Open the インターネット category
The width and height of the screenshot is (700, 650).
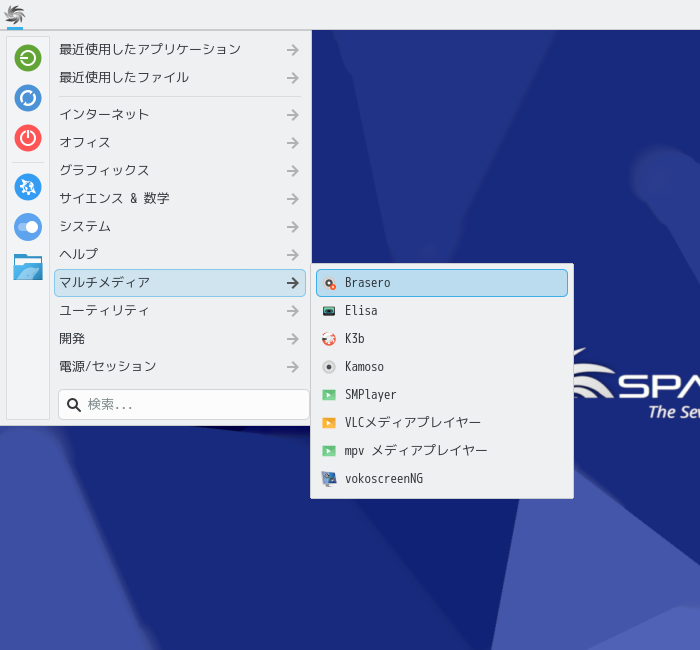pyautogui.click(x=180, y=115)
